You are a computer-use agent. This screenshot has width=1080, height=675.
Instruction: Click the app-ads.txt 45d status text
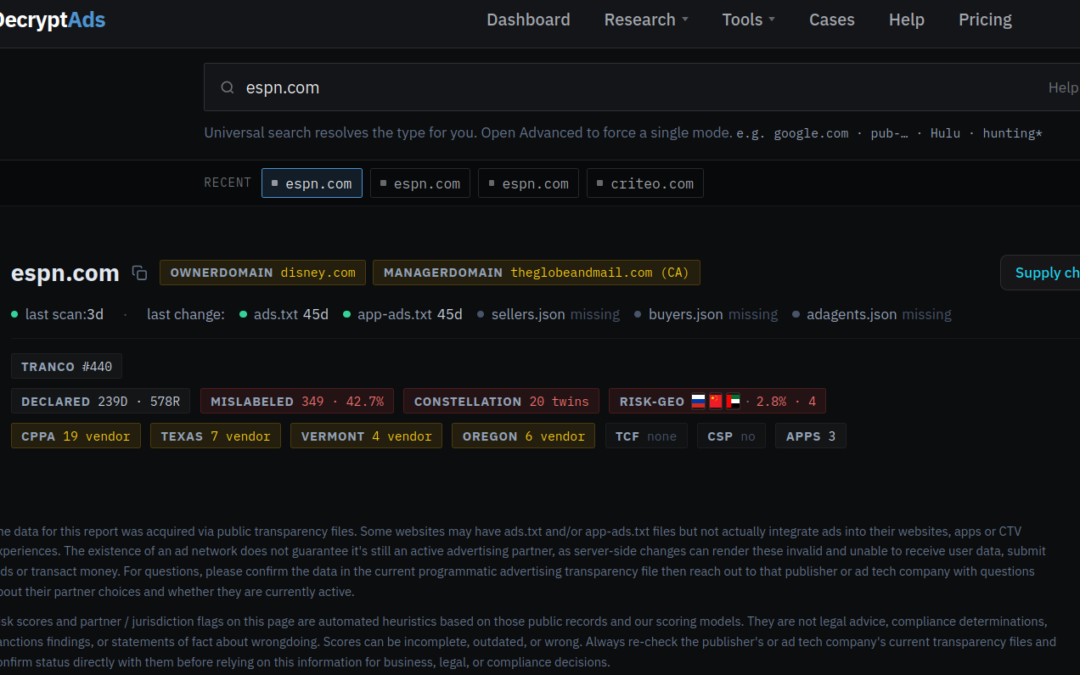[x=409, y=314]
